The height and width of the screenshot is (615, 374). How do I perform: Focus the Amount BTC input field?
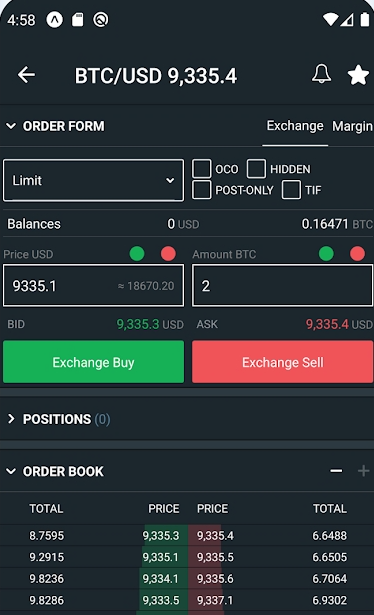282,286
